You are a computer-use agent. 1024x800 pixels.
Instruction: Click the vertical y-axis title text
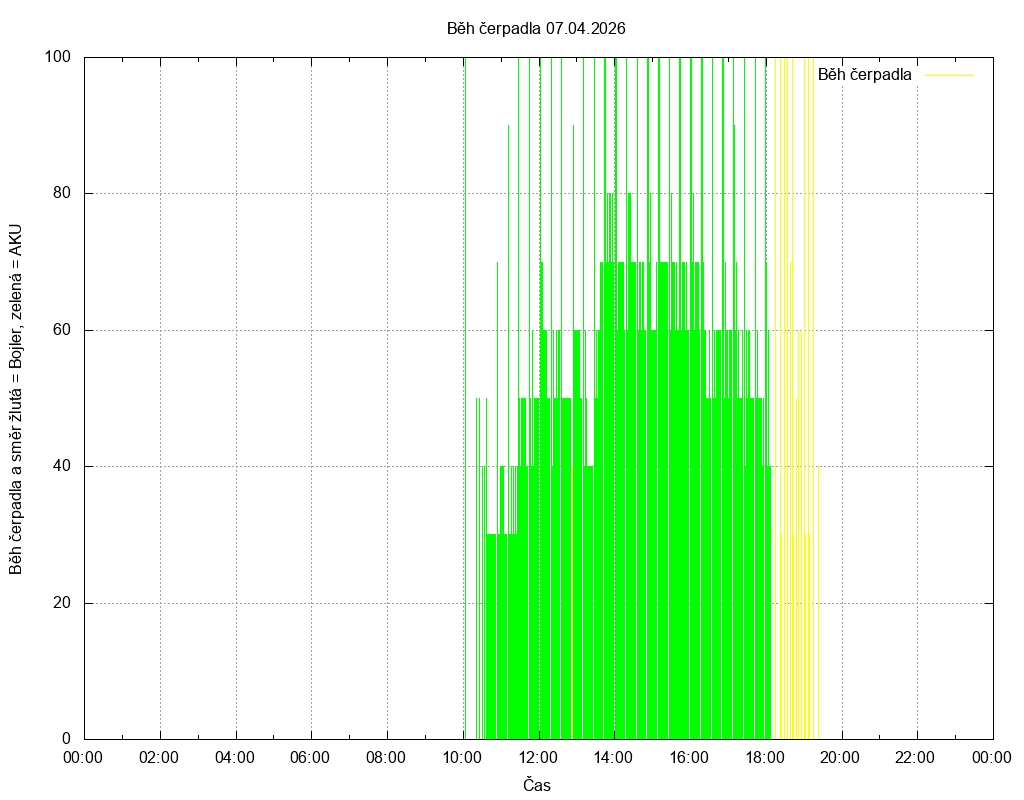(x=16, y=400)
